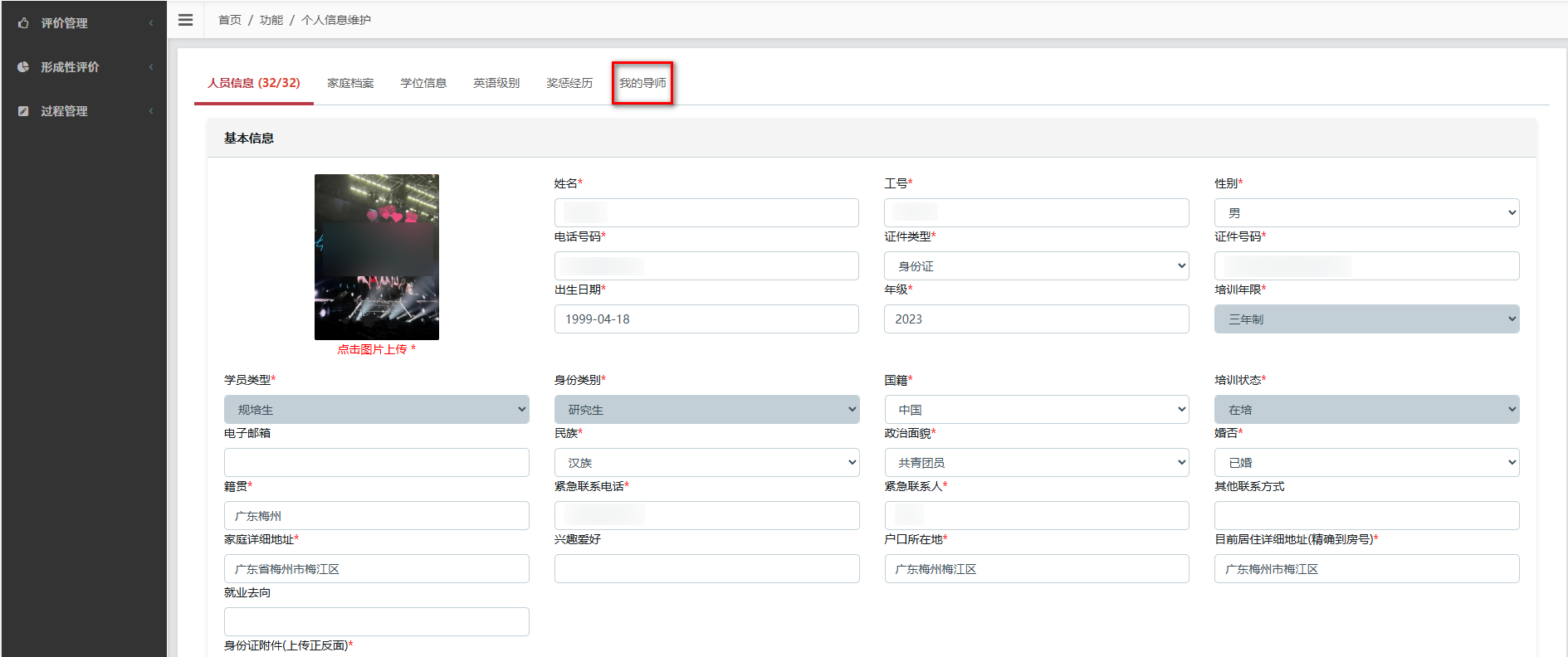Click the 家庭详细地址 field 广东省梅州市梅江区
Viewport: 1568px width, 657px height.
coord(377,568)
